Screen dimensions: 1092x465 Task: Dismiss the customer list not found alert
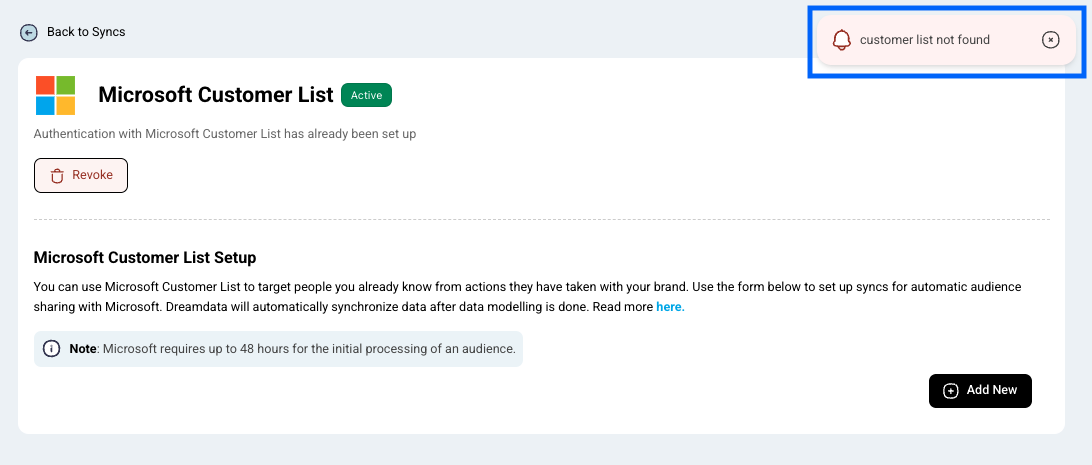pyautogui.click(x=1050, y=40)
